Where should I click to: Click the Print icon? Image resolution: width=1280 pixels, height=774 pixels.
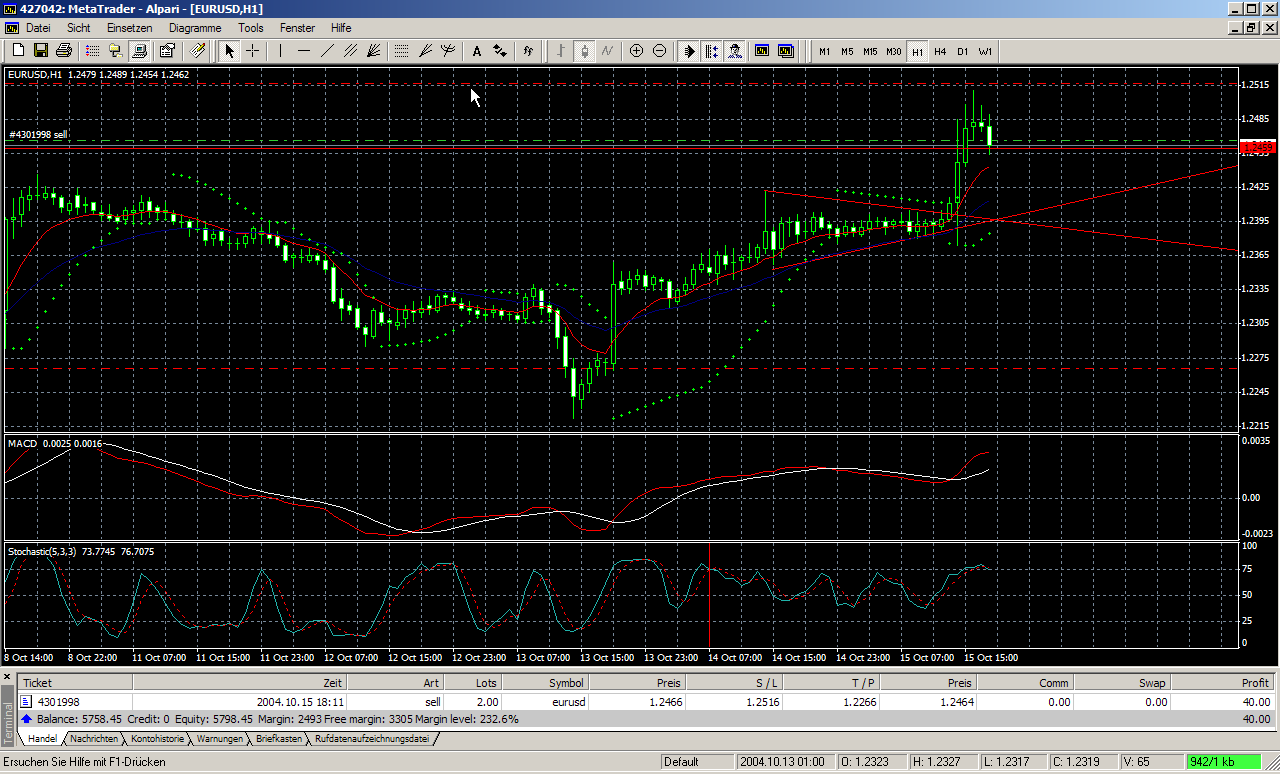click(63, 51)
